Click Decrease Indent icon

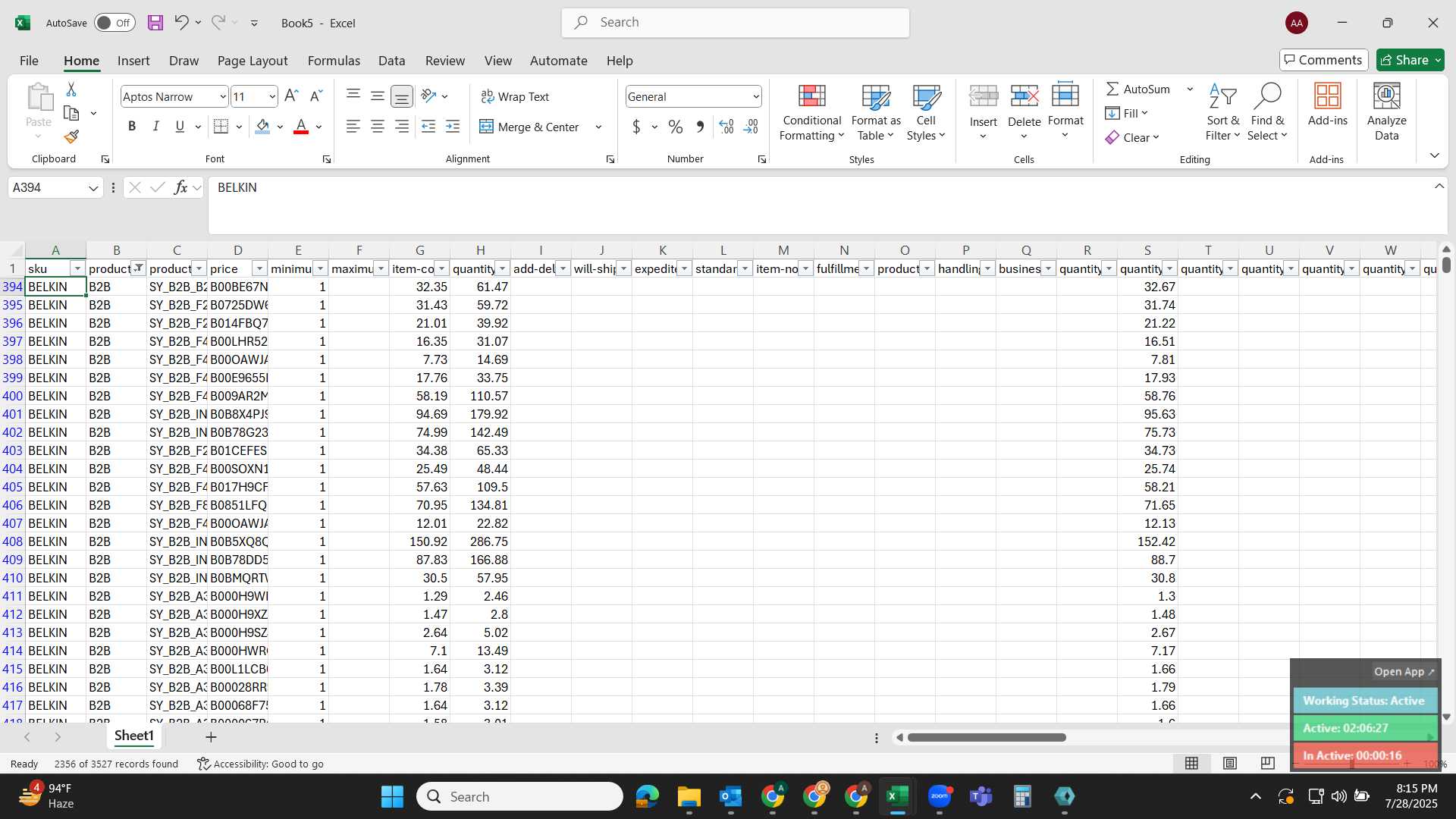[x=428, y=127]
